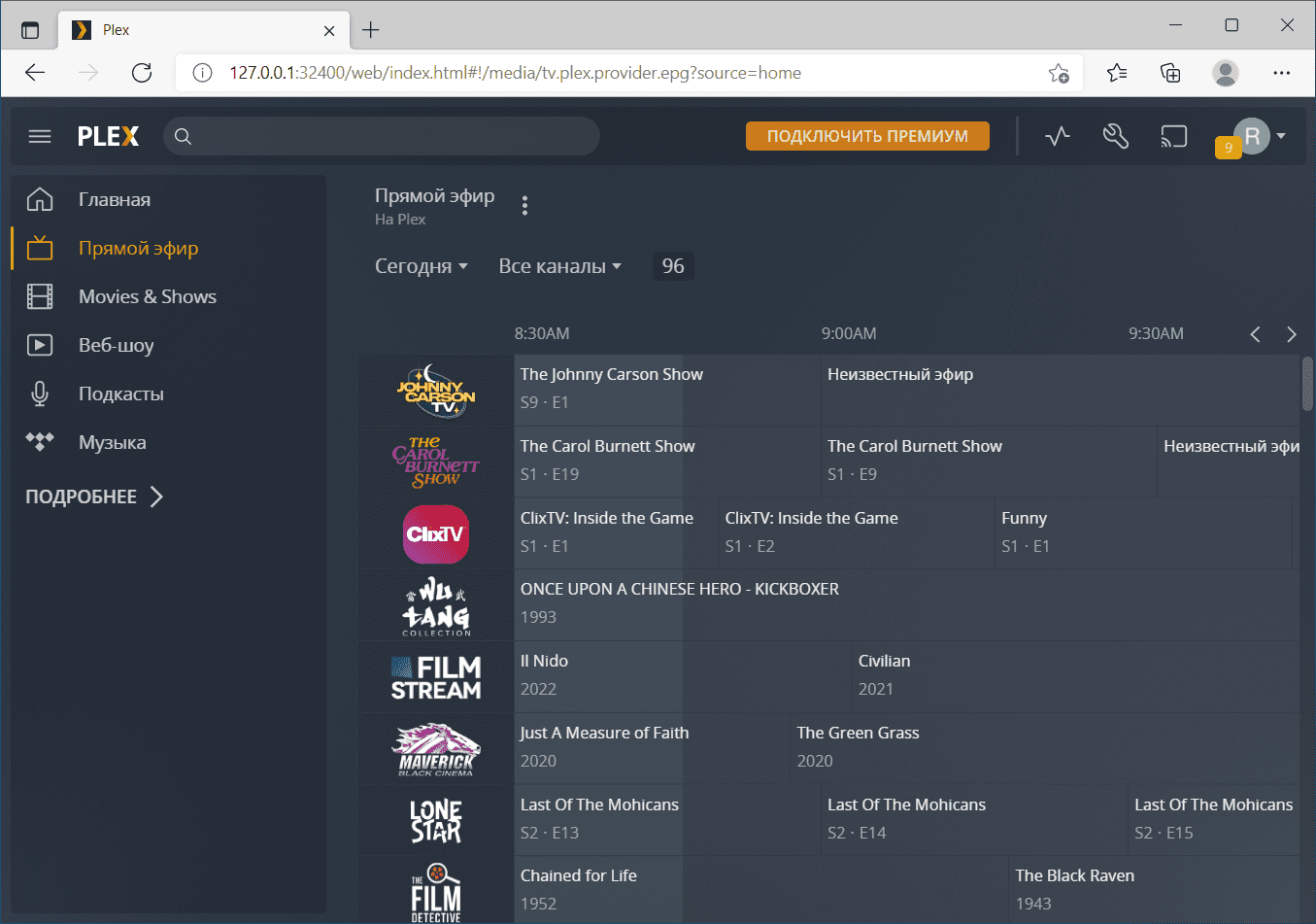Image resolution: width=1316 pixels, height=924 pixels.
Task: Click the Plex search input field
Action: pos(382,136)
